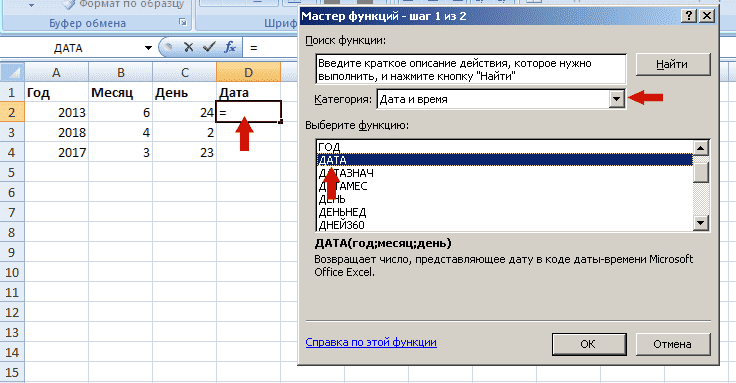Open the Name Box dropdown arrow

(x=148, y=48)
